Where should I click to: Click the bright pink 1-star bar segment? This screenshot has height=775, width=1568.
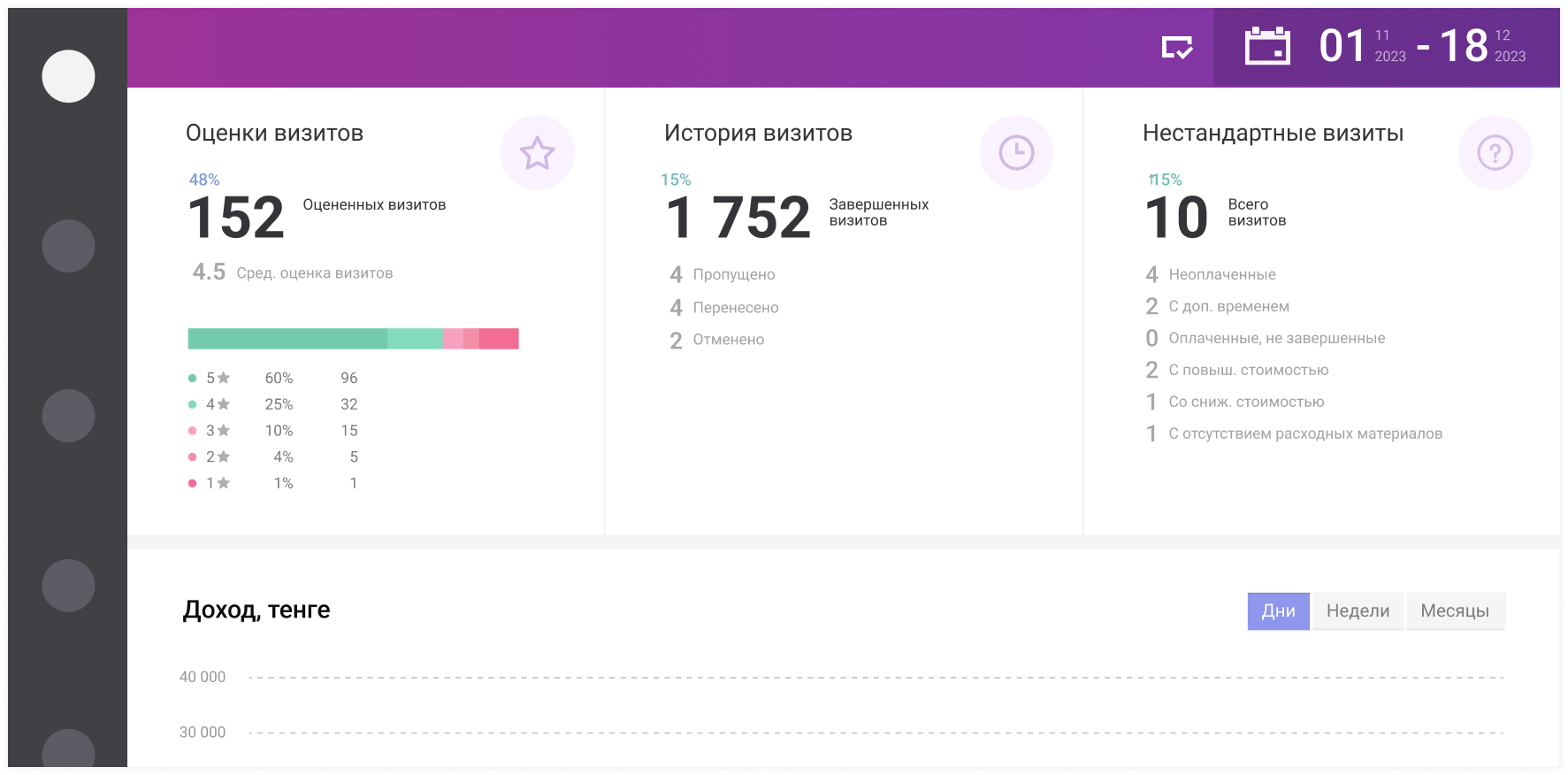499,339
